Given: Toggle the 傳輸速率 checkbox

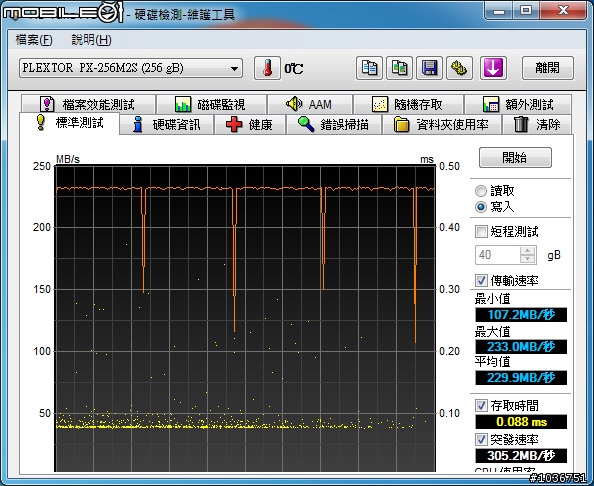Looking at the screenshot, I should (481, 281).
